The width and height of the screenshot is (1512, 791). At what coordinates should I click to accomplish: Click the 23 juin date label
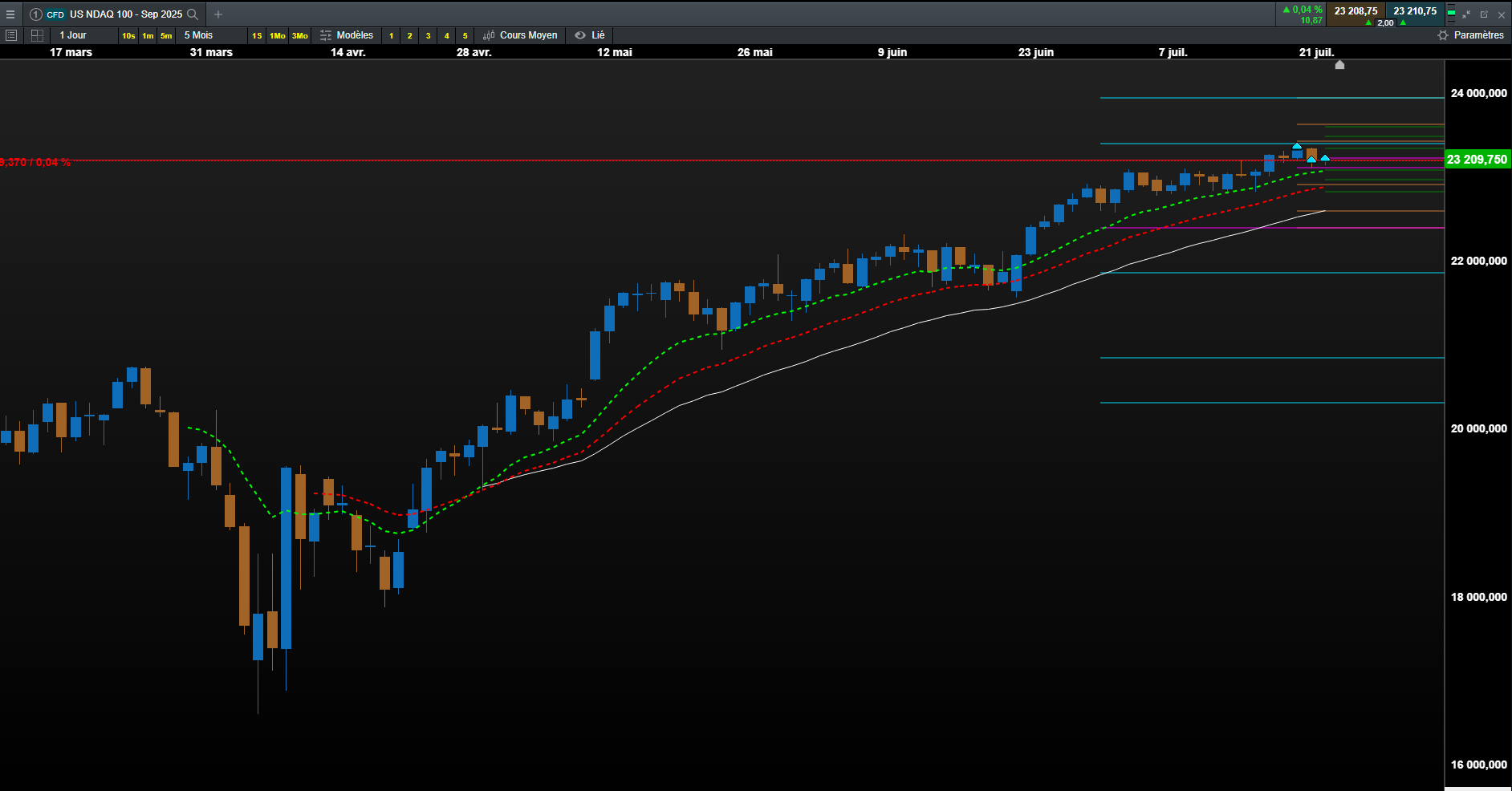click(x=1036, y=52)
